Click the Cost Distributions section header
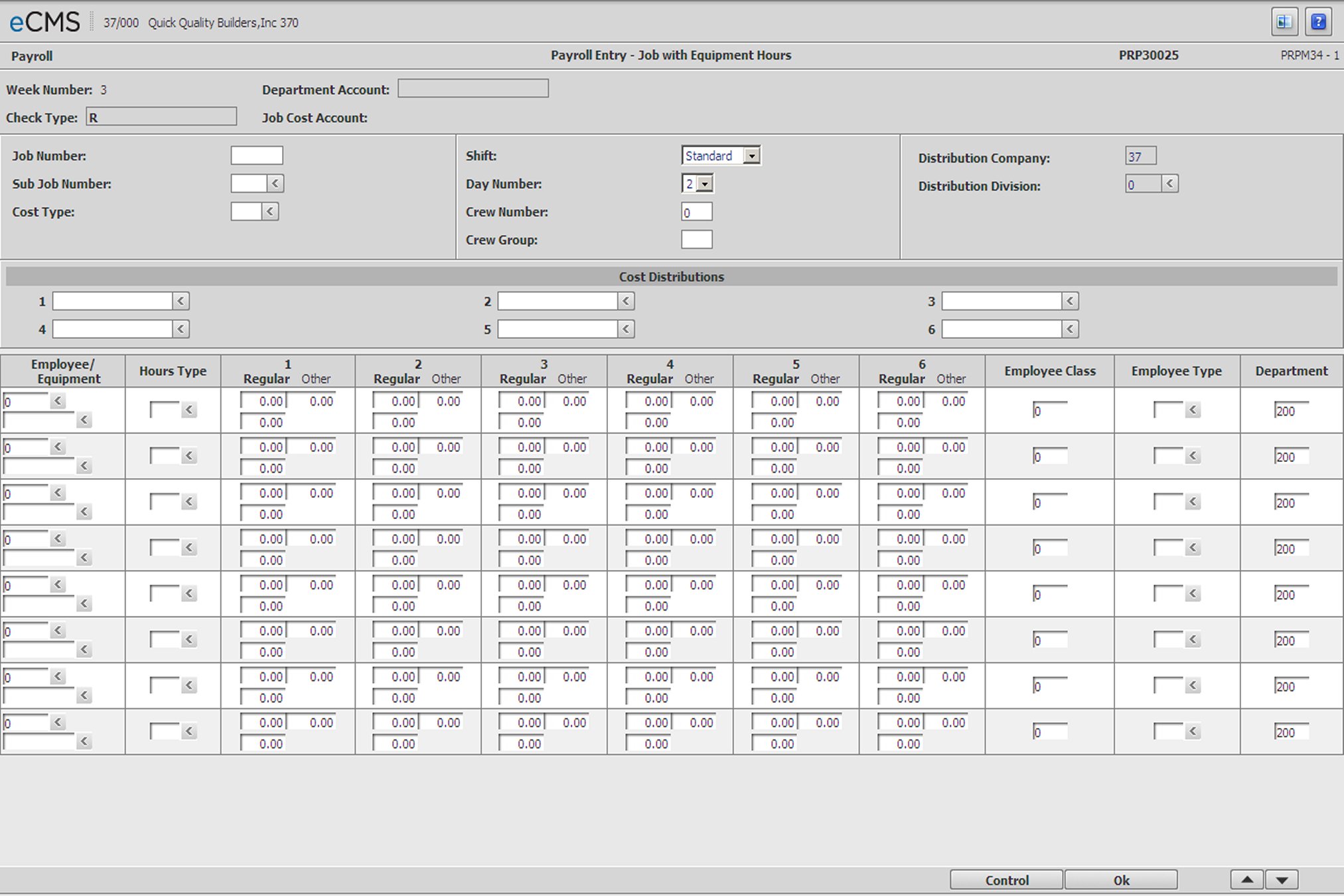This screenshot has height=896, width=1344. point(672,277)
